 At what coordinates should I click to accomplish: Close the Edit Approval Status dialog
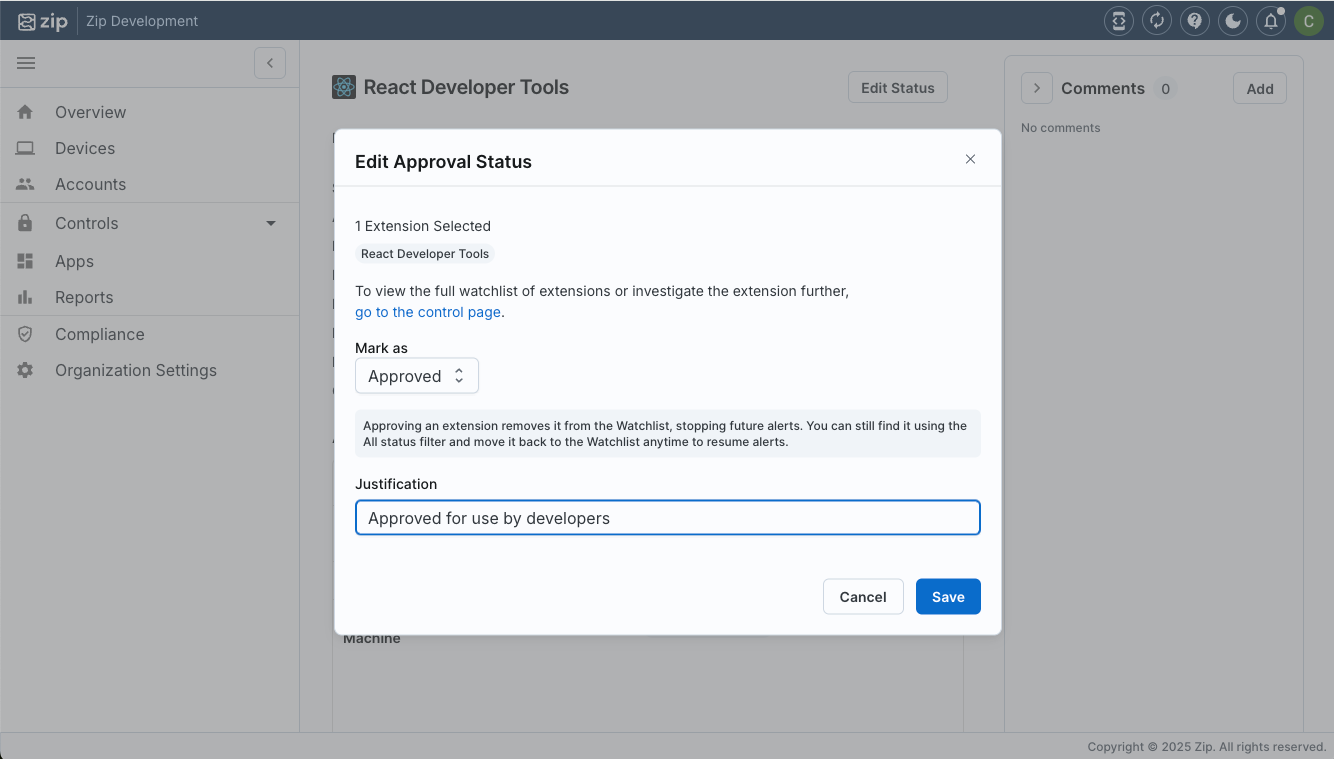(x=970, y=159)
